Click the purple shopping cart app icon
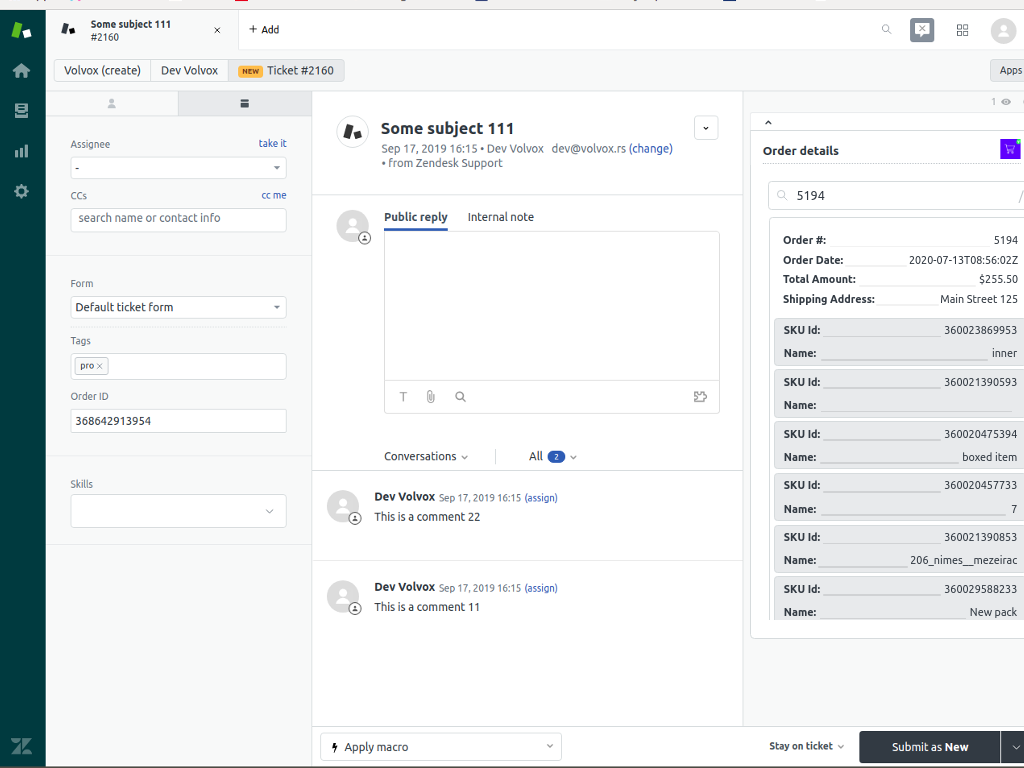 1010,149
